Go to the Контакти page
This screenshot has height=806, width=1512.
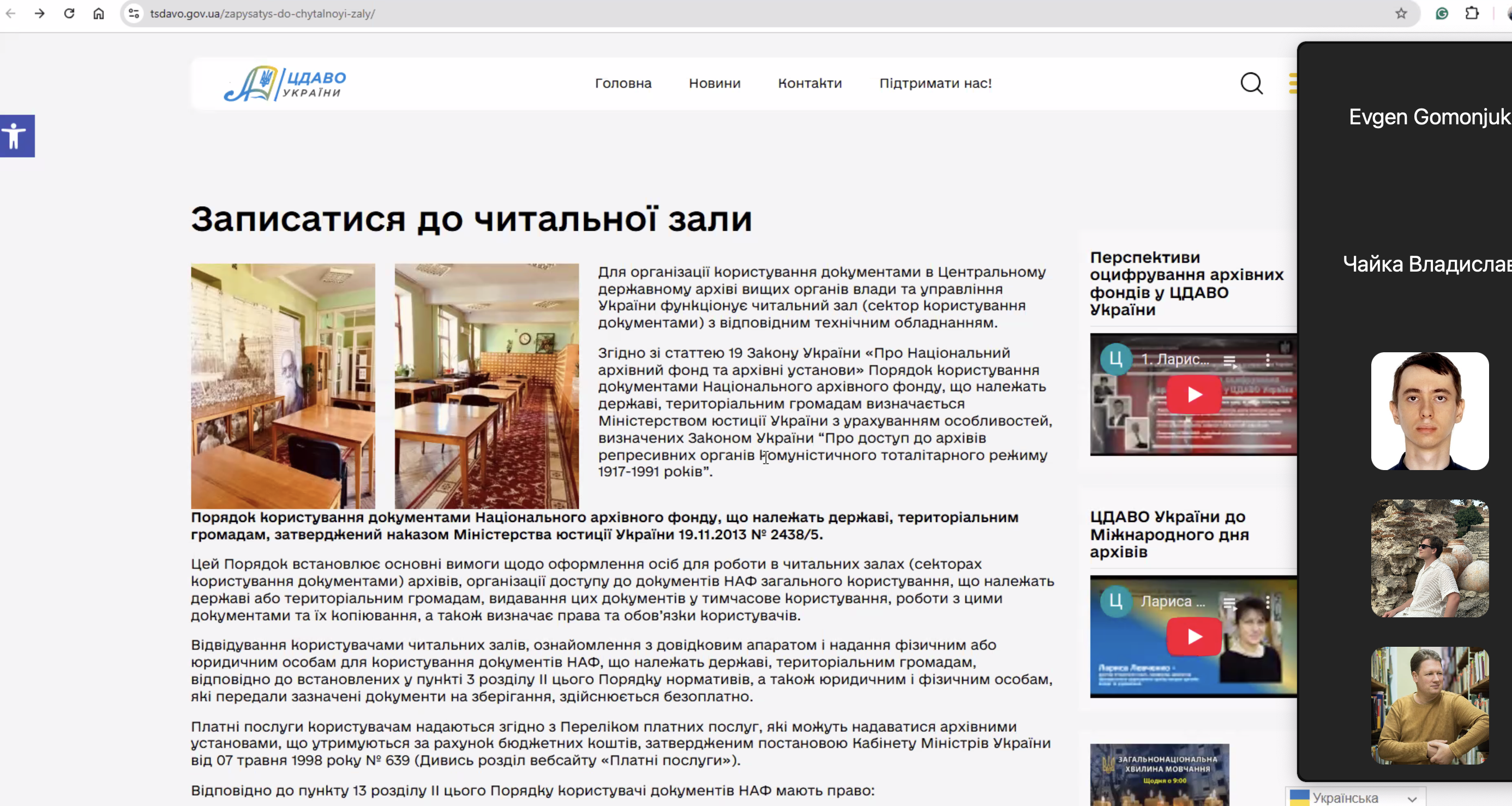pos(809,83)
